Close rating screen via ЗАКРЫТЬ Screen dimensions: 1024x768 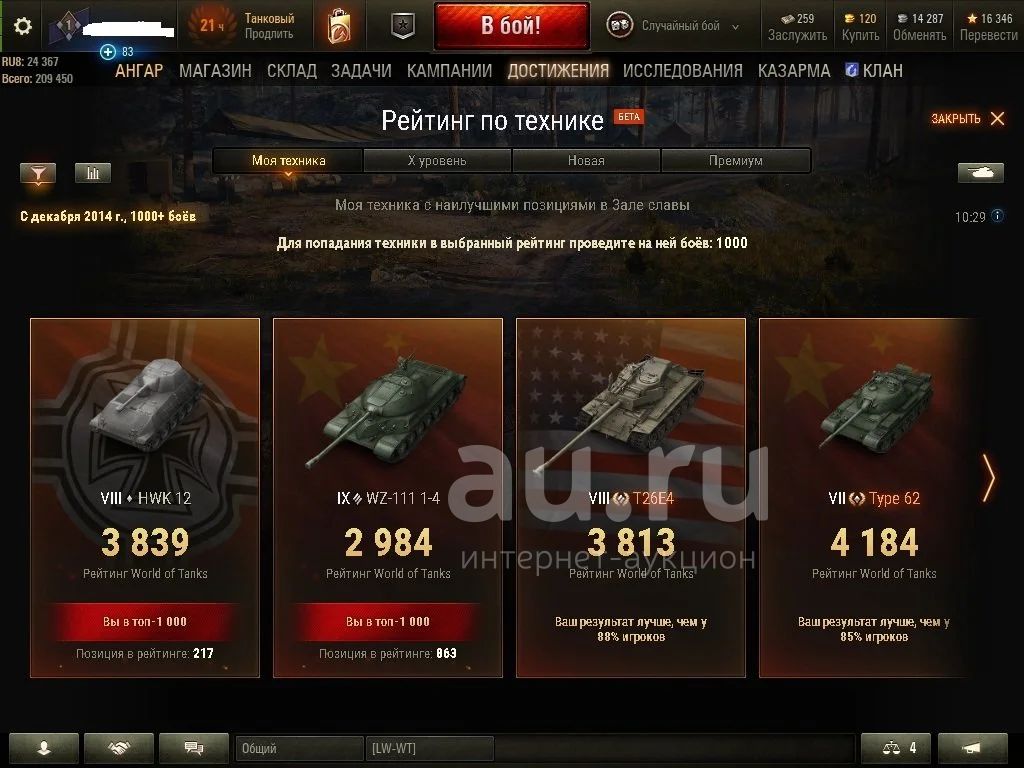tap(968, 119)
